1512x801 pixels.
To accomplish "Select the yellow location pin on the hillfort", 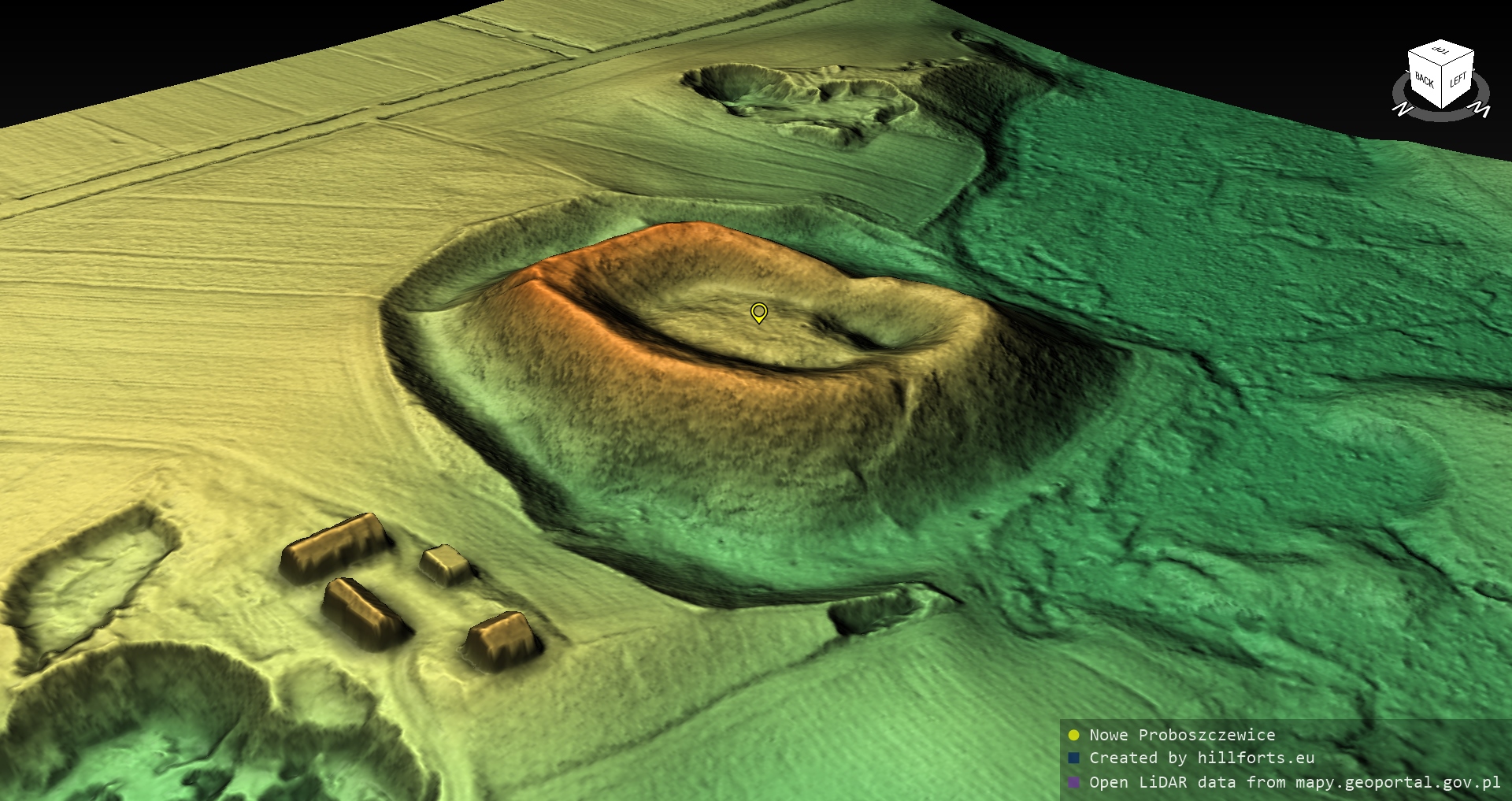I will pos(758,313).
